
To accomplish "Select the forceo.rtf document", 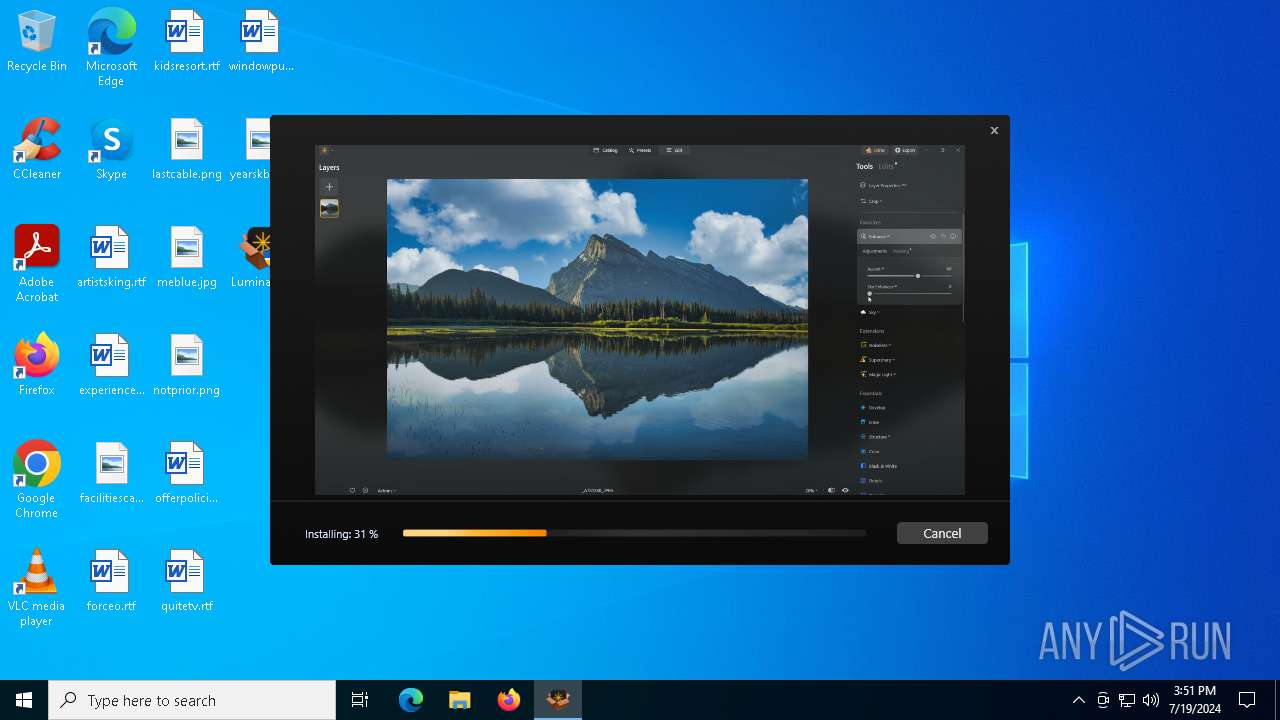I will point(111,581).
